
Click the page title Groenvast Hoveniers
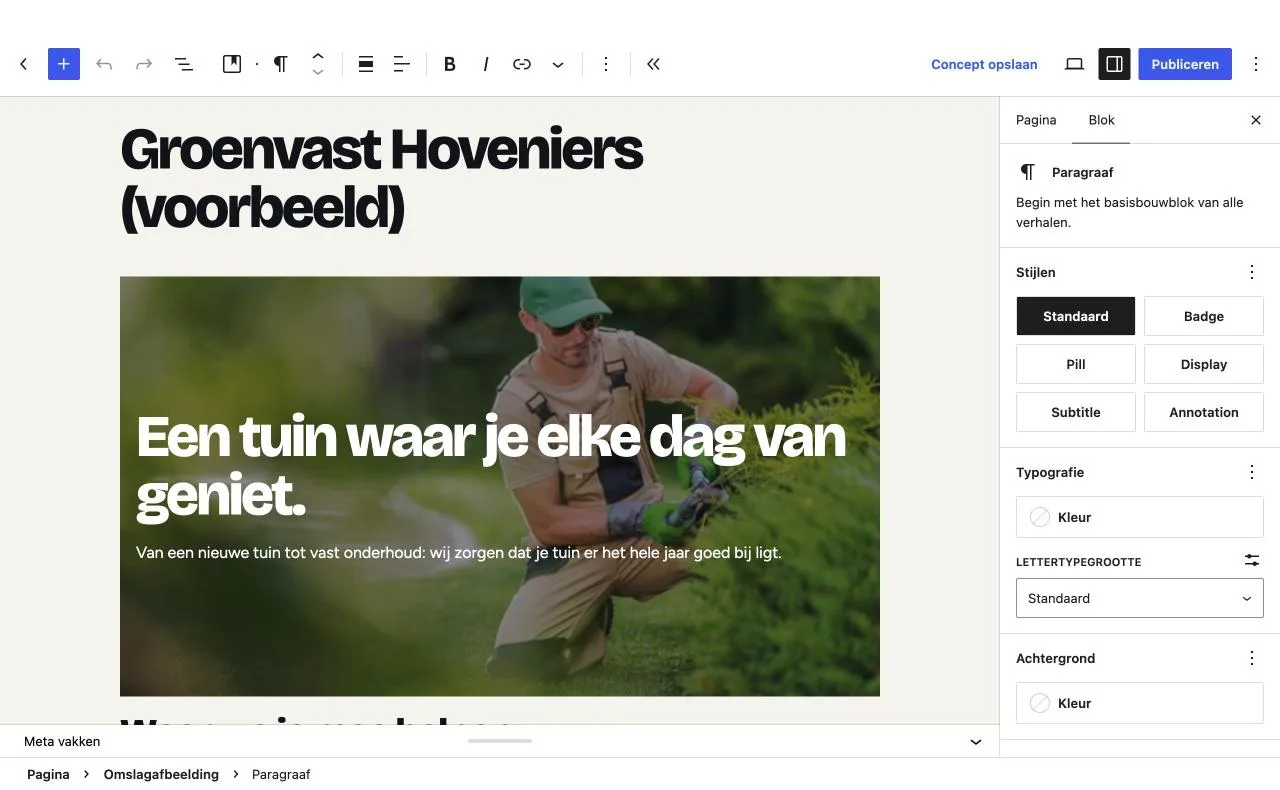click(382, 179)
